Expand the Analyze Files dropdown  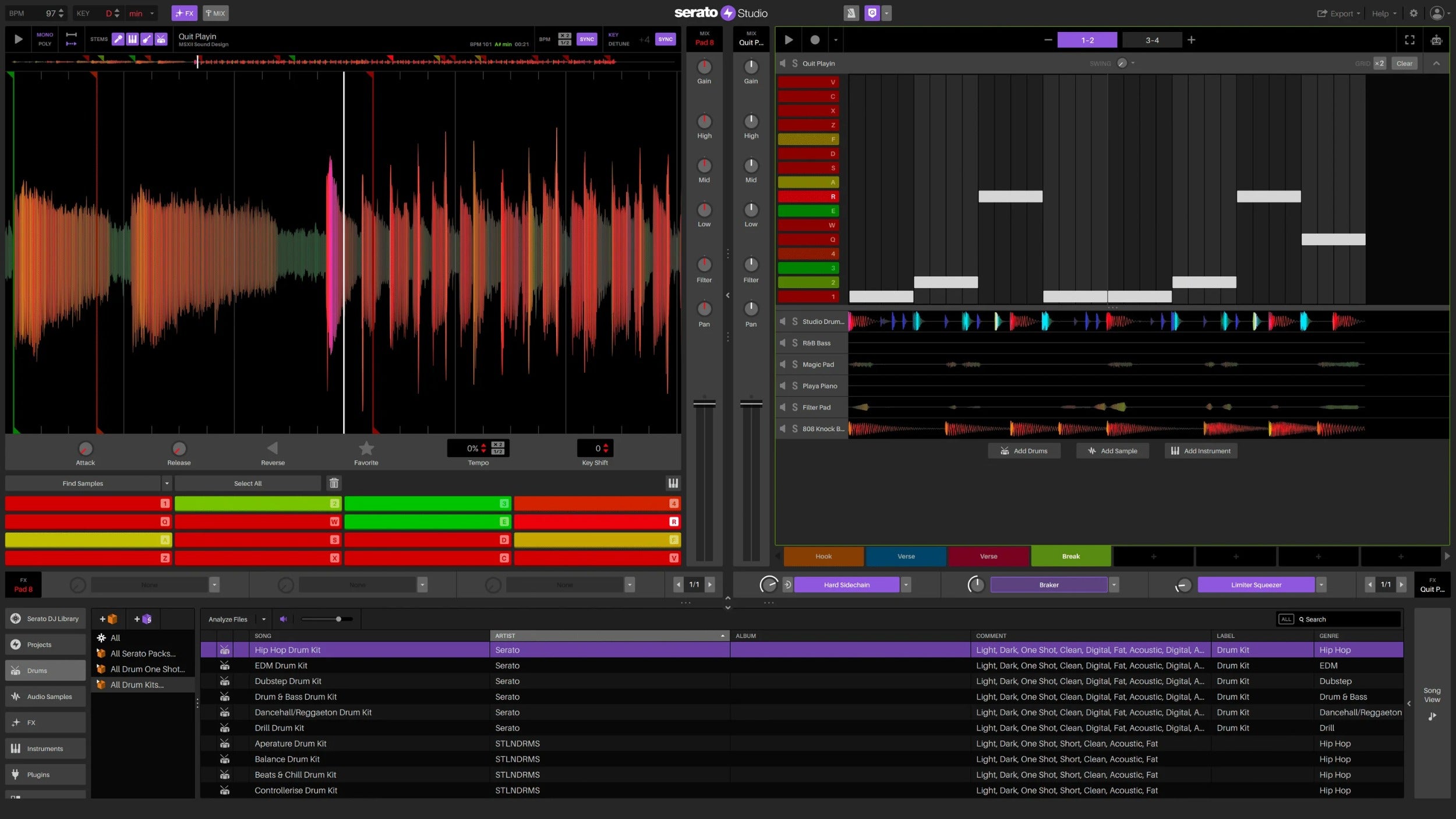(263, 619)
